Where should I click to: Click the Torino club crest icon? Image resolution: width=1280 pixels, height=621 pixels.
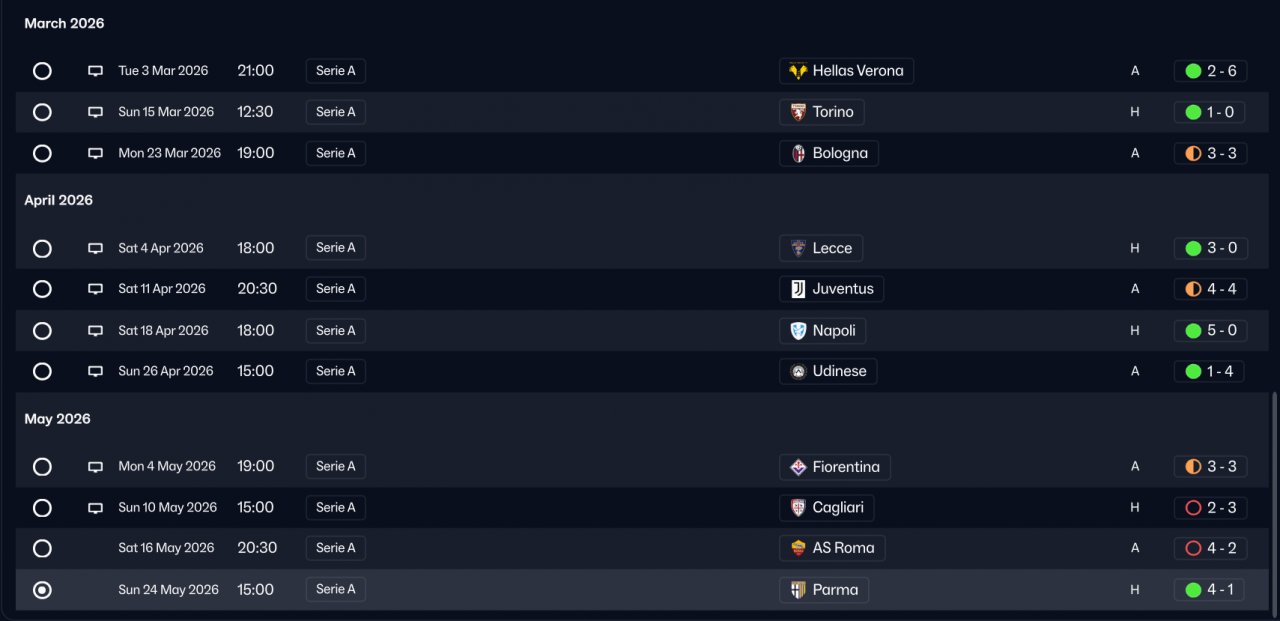point(798,112)
